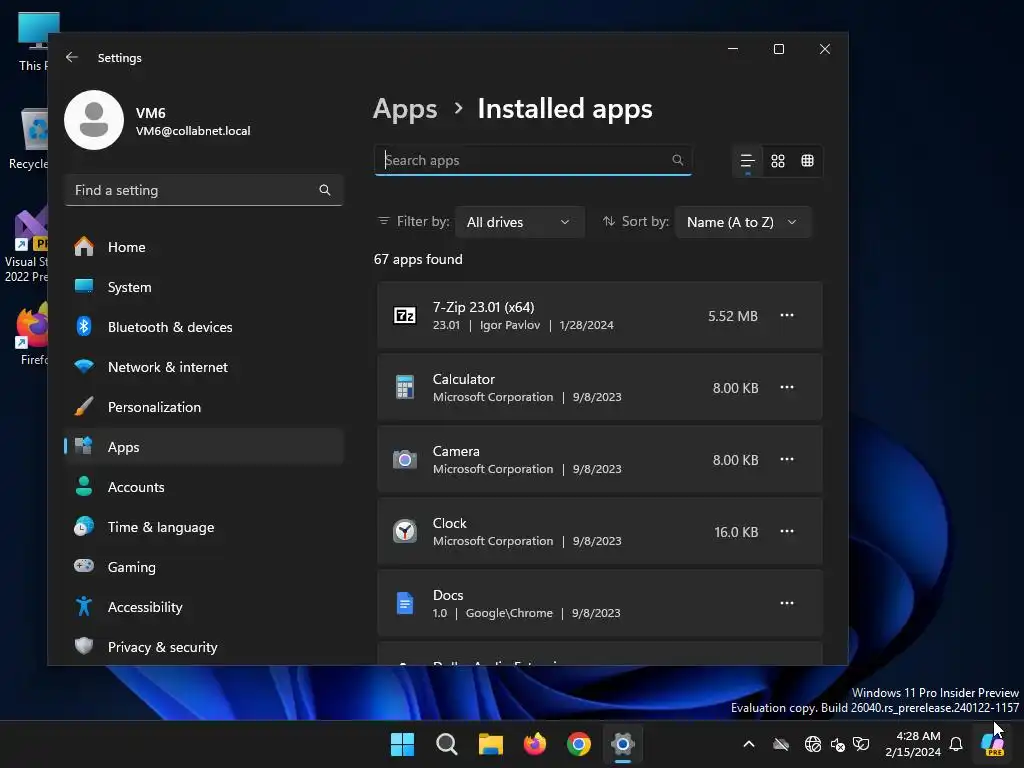
Task: Open Bluetooth & devices settings
Action: coord(204,327)
